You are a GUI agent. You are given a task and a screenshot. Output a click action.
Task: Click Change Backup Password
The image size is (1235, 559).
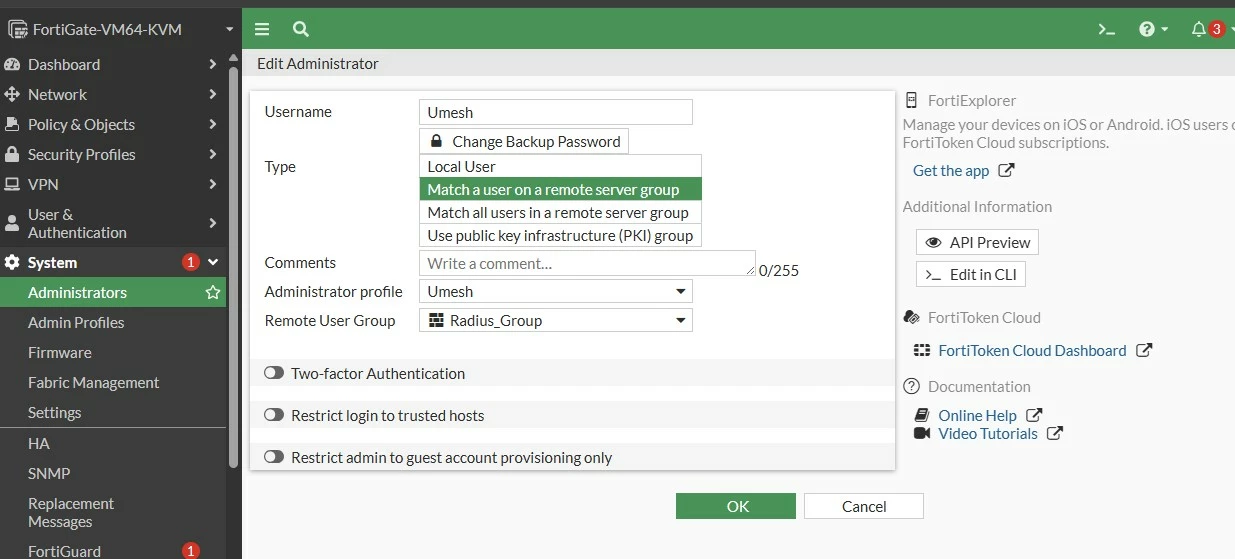click(x=524, y=141)
